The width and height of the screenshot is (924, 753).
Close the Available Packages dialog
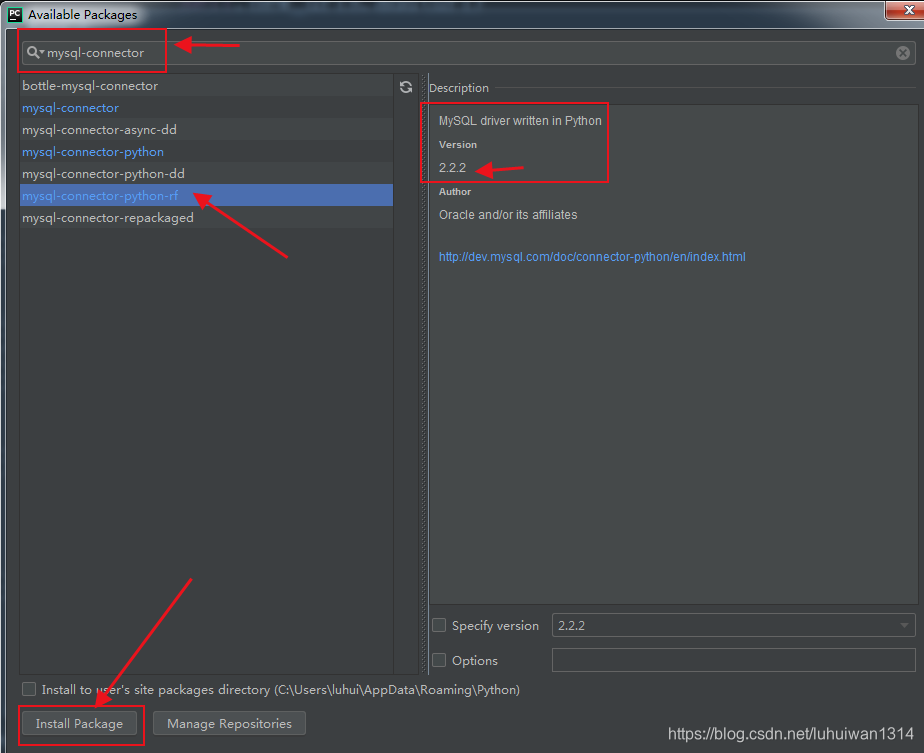[908, 10]
